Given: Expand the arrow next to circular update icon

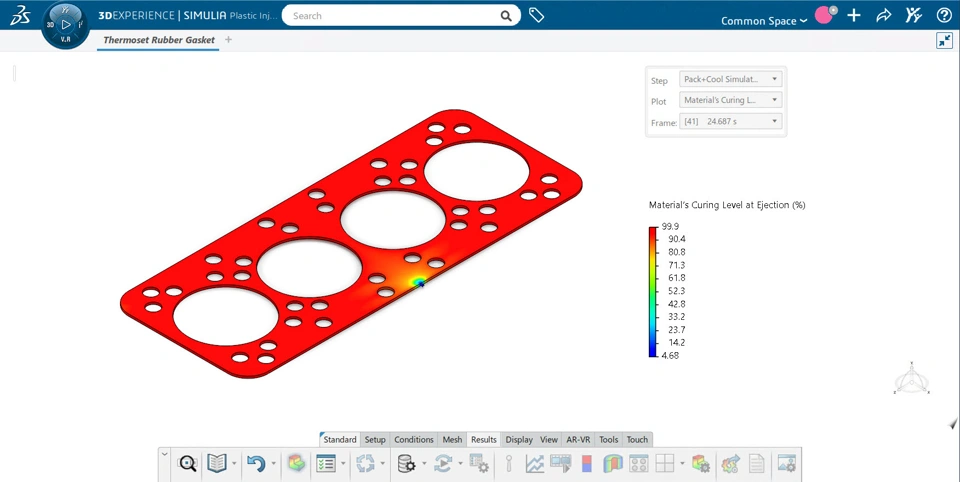Looking at the screenshot, I should coord(382,464).
